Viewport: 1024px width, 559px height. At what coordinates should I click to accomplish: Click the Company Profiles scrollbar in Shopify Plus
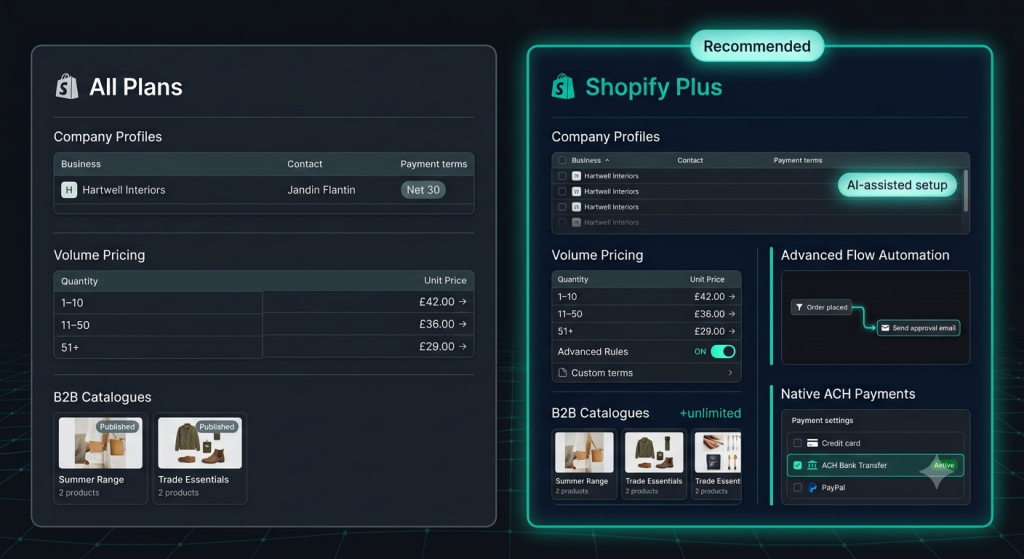pyautogui.click(x=966, y=191)
